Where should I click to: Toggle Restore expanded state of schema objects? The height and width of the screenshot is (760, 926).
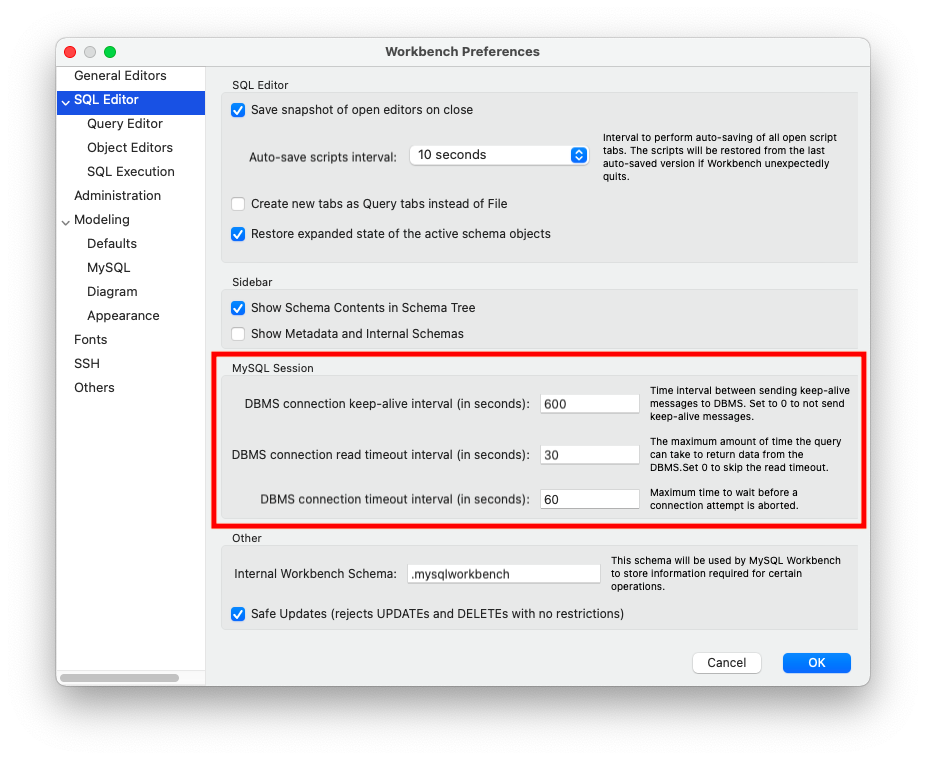pos(238,234)
